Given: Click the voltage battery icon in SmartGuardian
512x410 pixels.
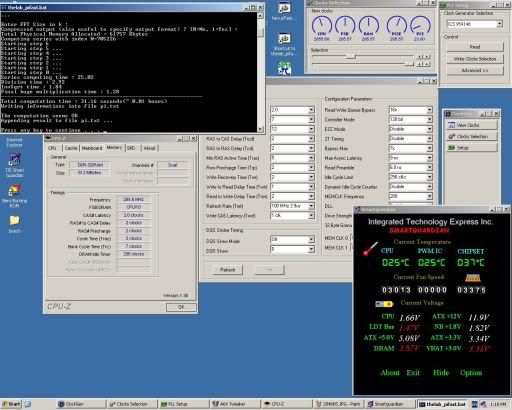Looking at the screenshot, I should [384, 304].
